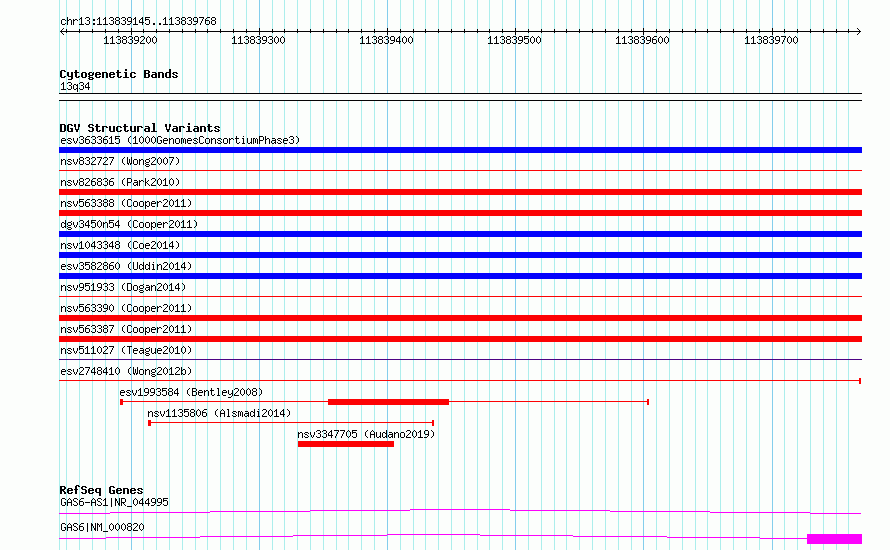
Task: Click the thick red esv1993584 segment
Action: (388, 402)
